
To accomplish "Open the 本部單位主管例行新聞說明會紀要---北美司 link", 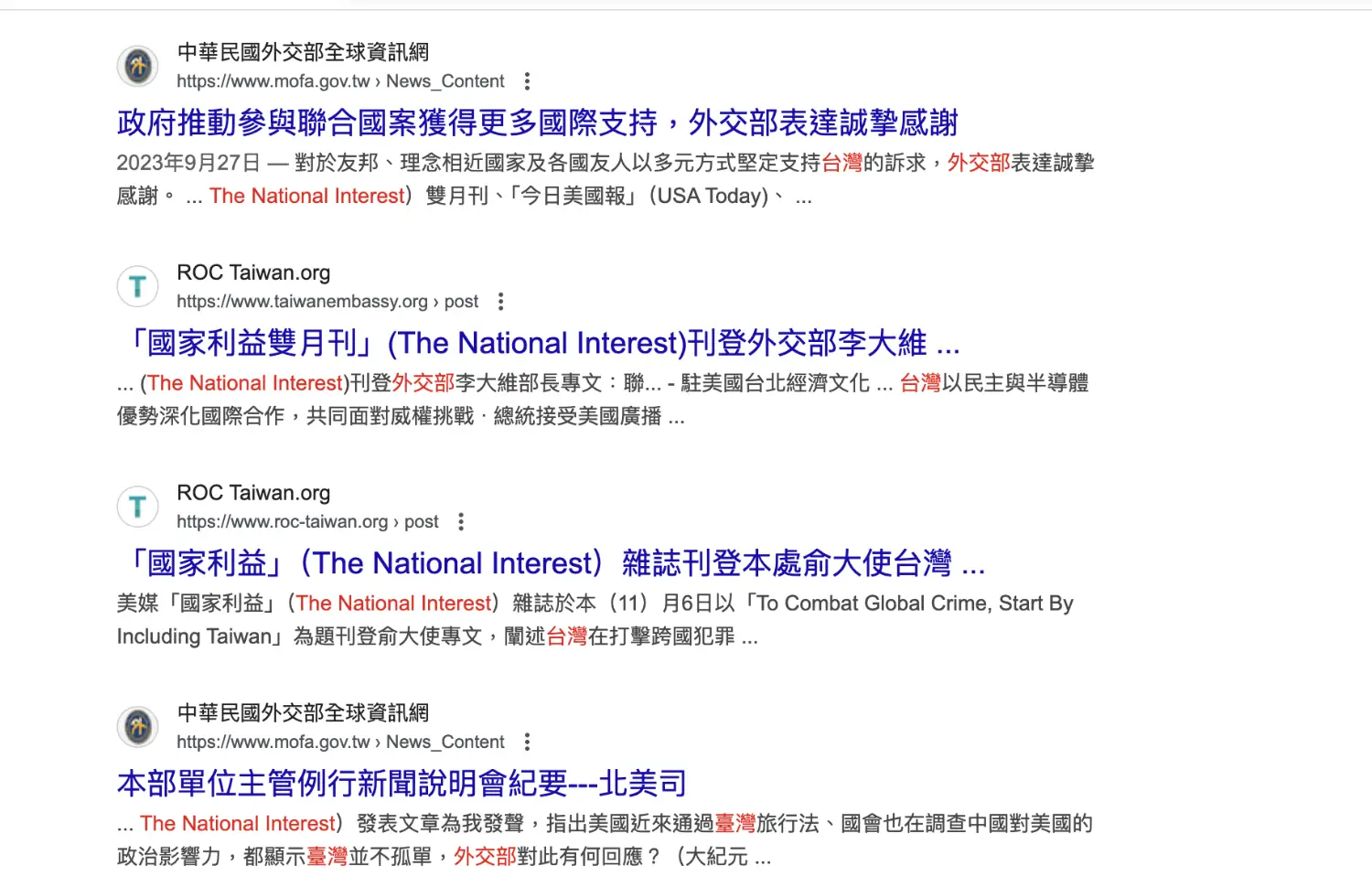I will tap(402, 784).
